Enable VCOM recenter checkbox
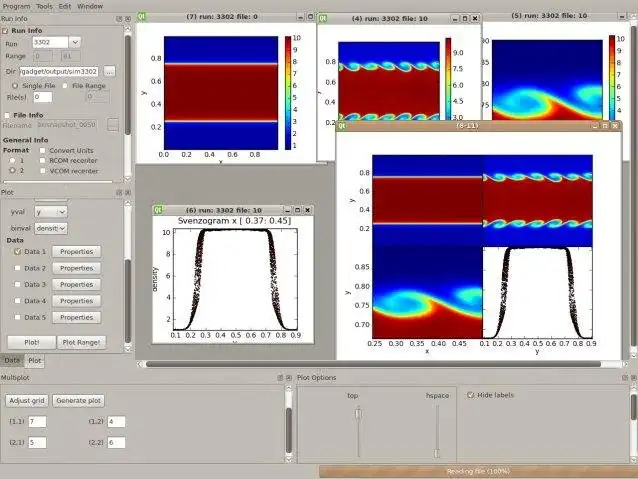This screenshot has height=479, width=638. tap(42, 171)
